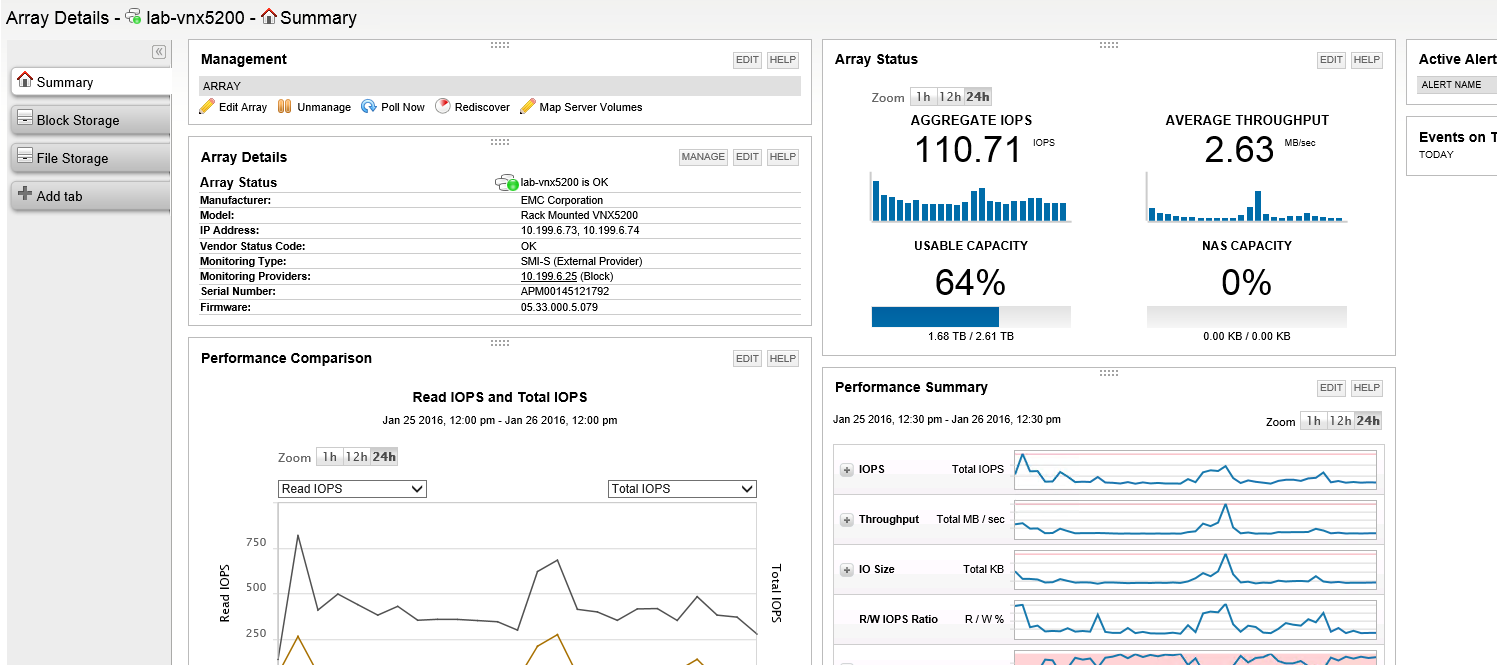Click EDIT in the Array Status panel
The image size is (1497, 665).
[x=1331, y=60]
